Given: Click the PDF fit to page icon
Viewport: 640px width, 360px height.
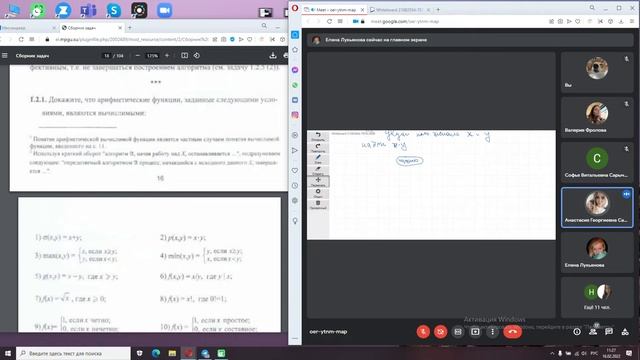Looking at the screenshot, I should 184,56.
